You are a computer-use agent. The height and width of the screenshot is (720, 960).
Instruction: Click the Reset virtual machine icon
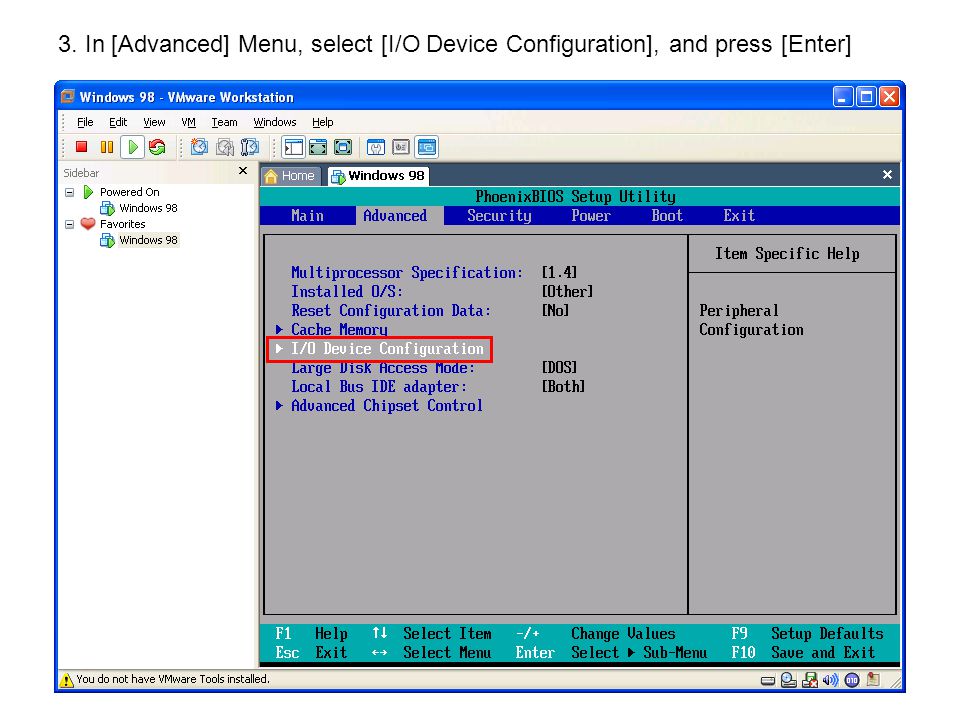coord(157,147)
